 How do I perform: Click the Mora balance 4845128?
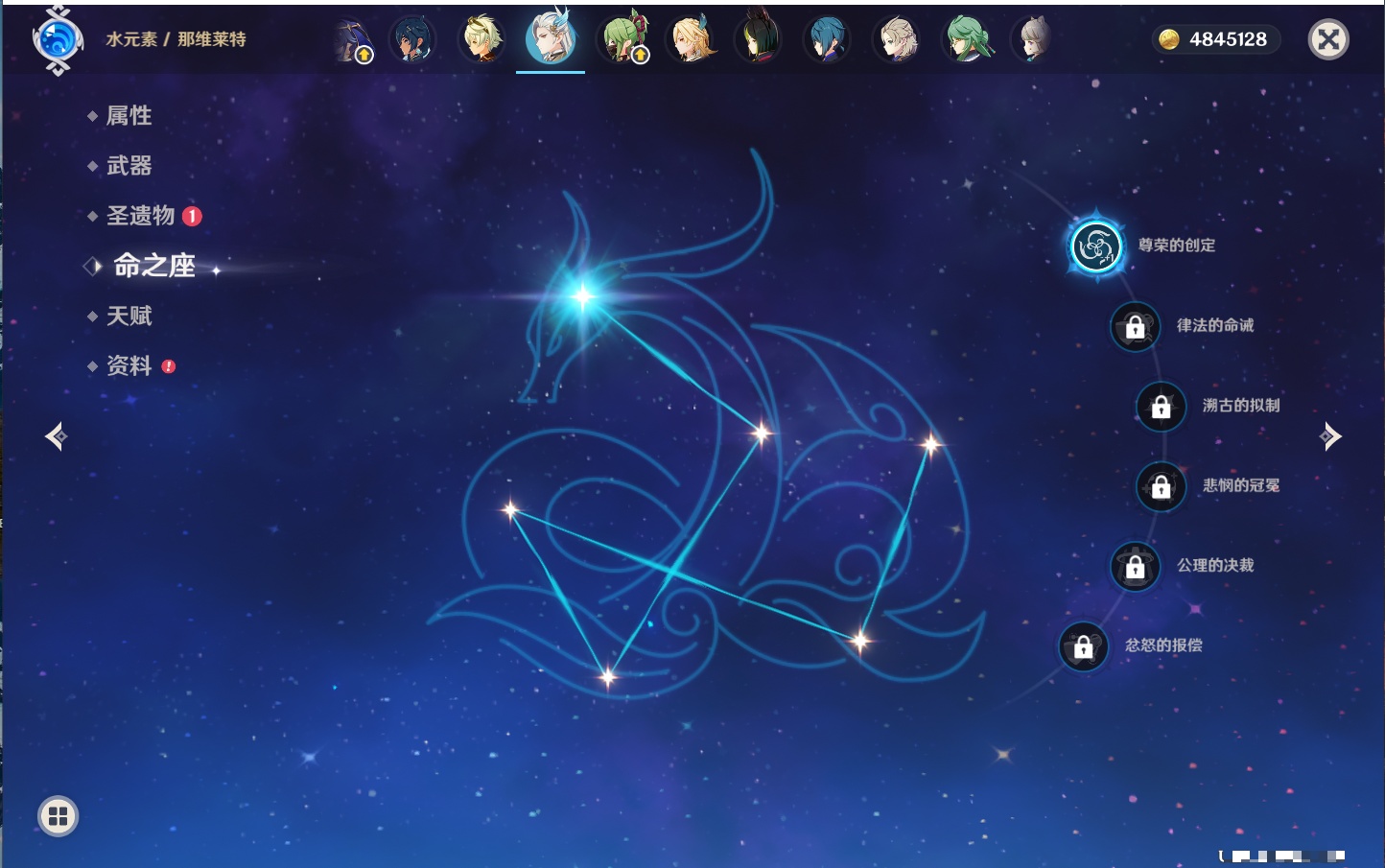click(1228, 39)
